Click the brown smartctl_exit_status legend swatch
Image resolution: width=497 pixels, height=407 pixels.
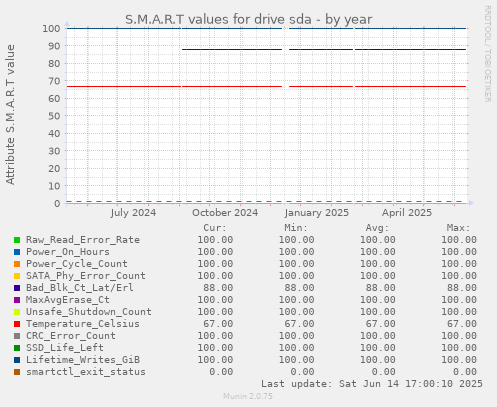17,372
